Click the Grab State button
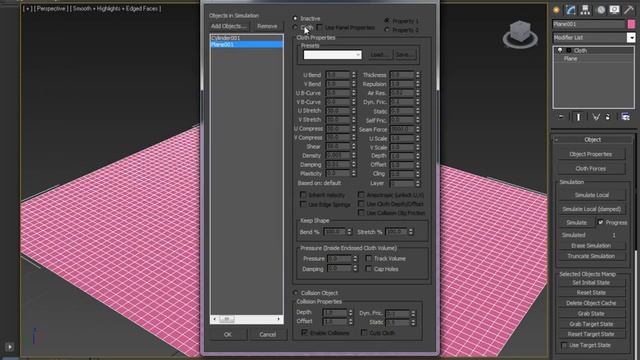The height and width of the screenshot is (360, 640). (591, 314)
